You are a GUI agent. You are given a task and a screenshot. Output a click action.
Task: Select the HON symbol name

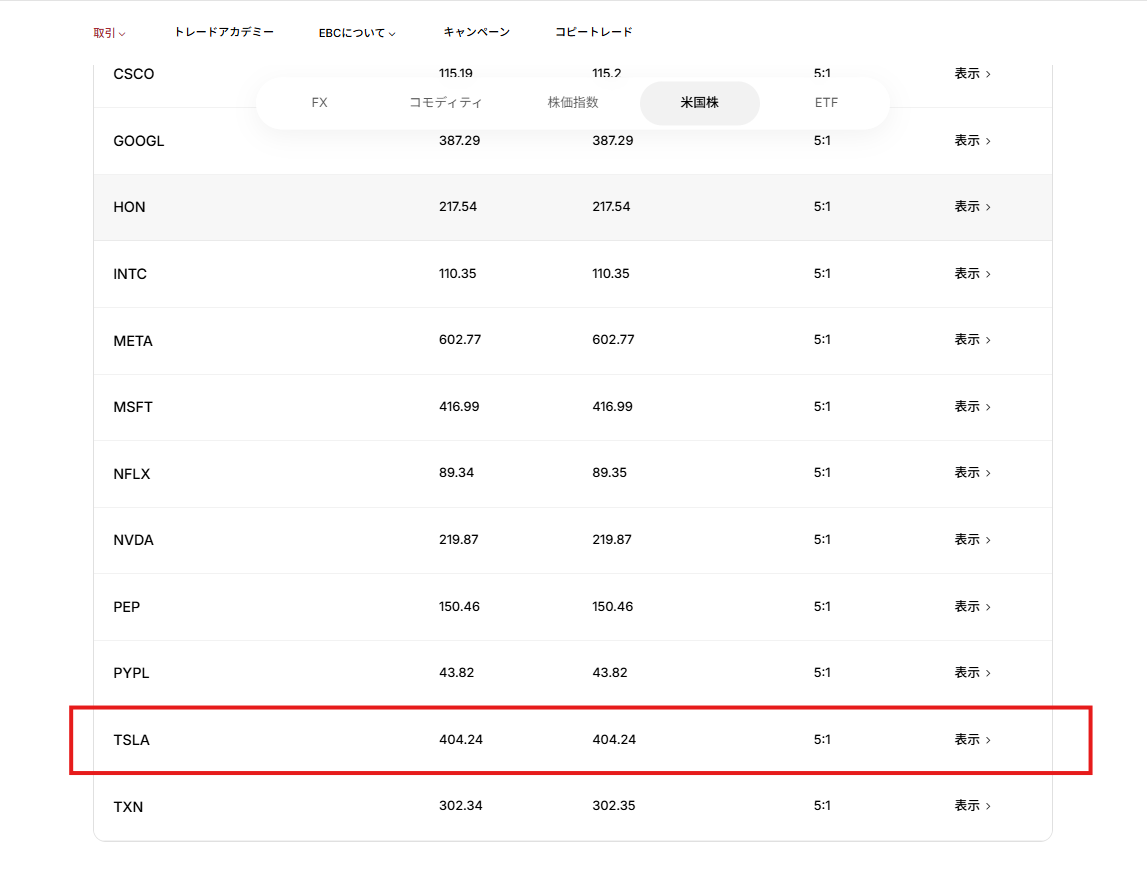pyautogui.click(x=129, y=207)
